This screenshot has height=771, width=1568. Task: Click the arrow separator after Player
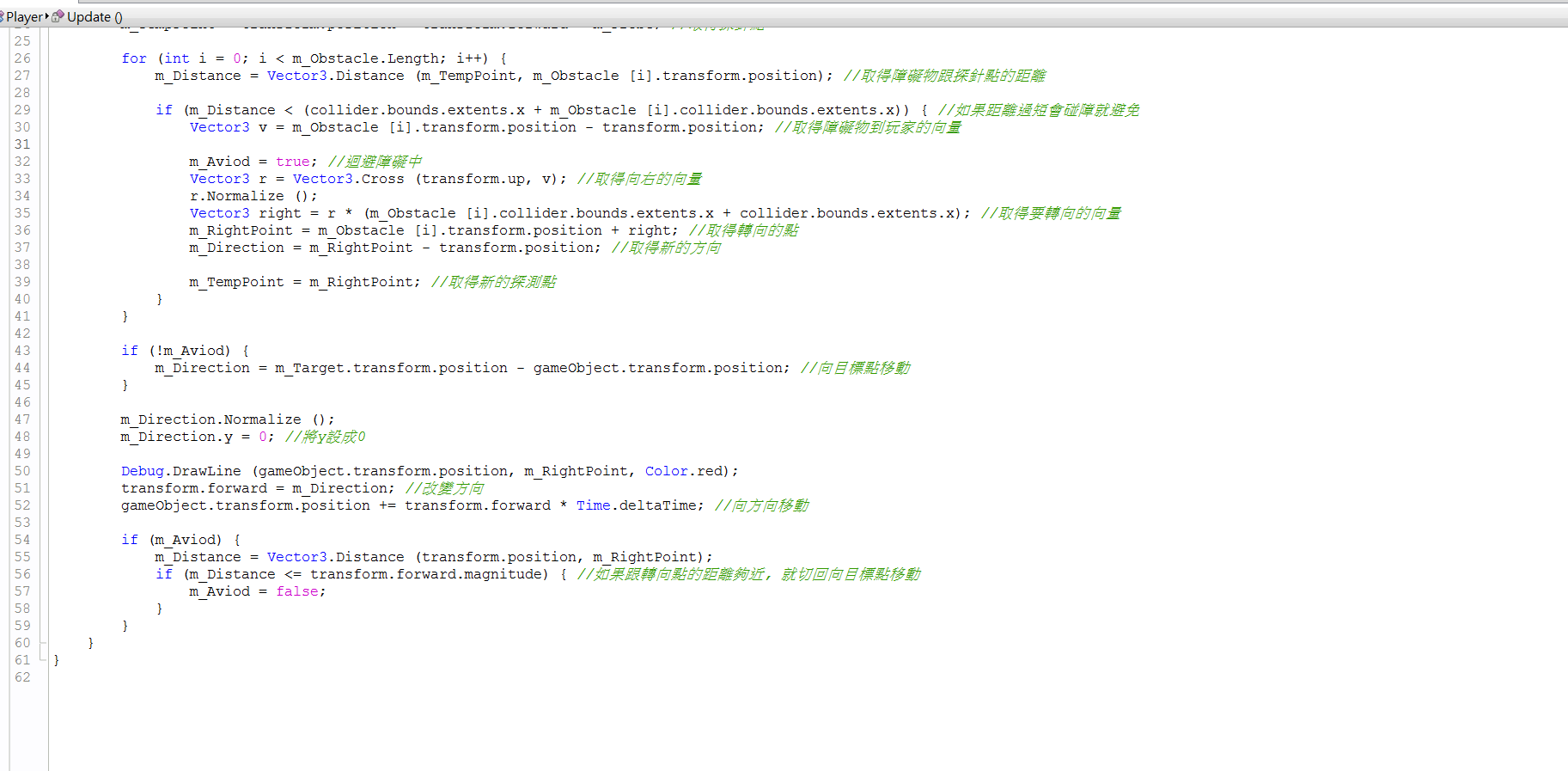click(x=47, y=16)
